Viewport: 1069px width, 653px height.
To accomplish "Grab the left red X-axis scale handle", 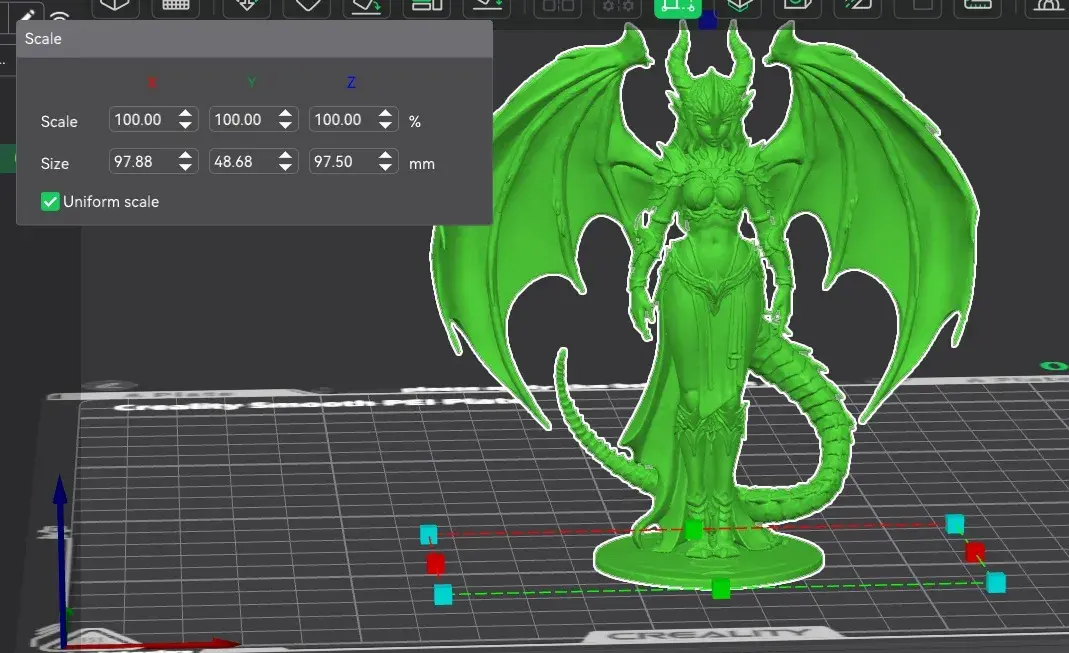I will coord(436,564).
